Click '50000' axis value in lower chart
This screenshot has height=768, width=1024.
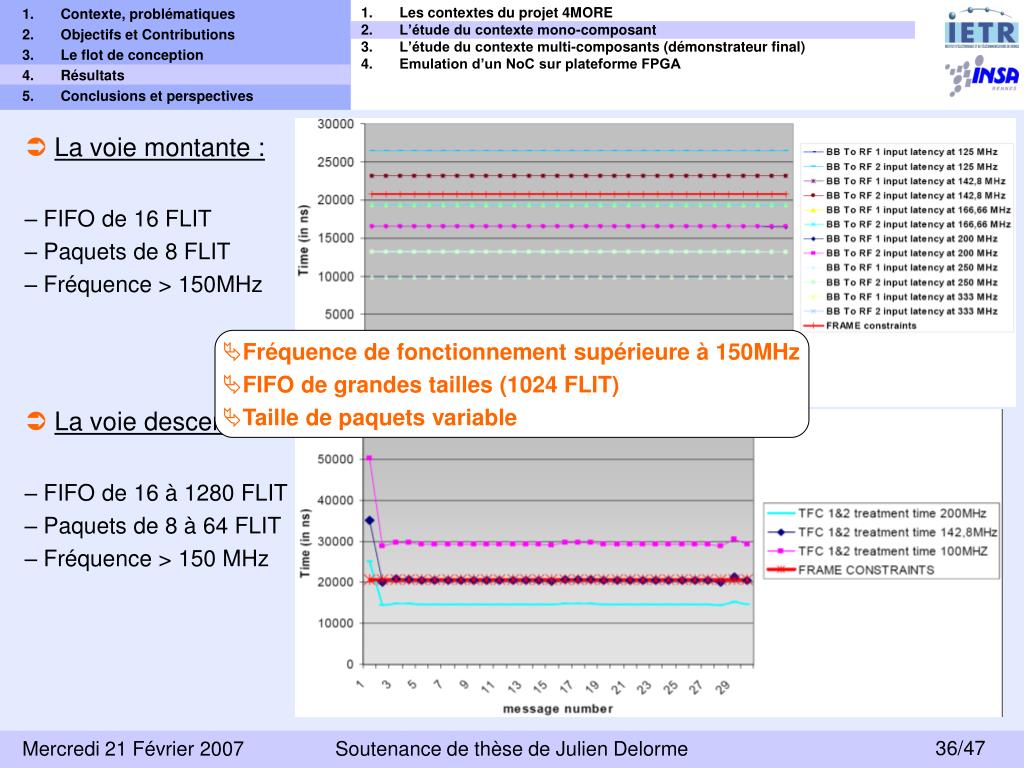[336, 459]
